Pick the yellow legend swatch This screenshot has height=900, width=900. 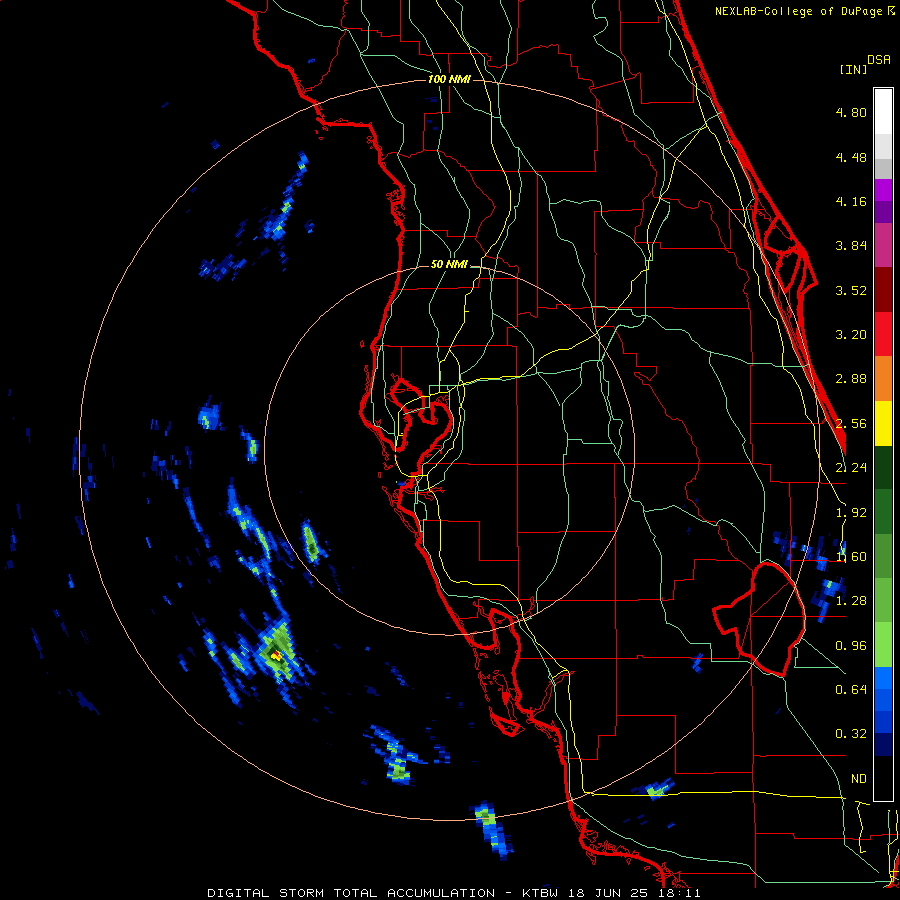883,423
